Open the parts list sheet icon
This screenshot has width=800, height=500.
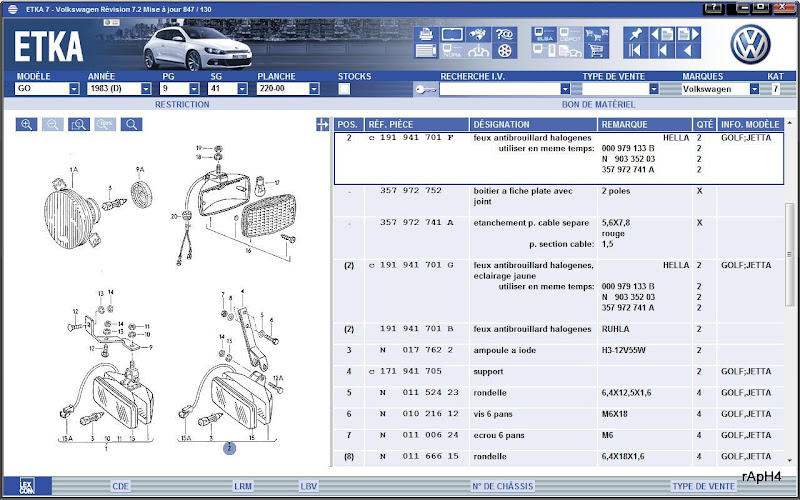[426, 51]
